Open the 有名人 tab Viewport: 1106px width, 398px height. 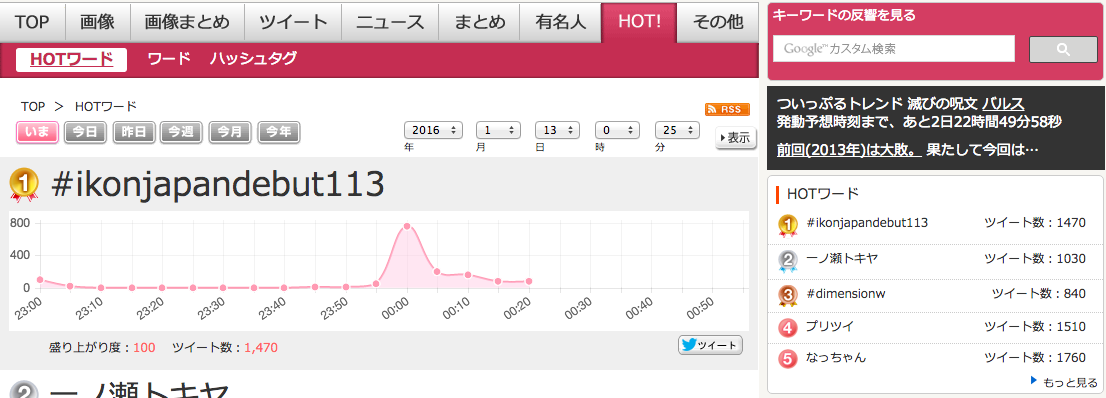point(561,22)
